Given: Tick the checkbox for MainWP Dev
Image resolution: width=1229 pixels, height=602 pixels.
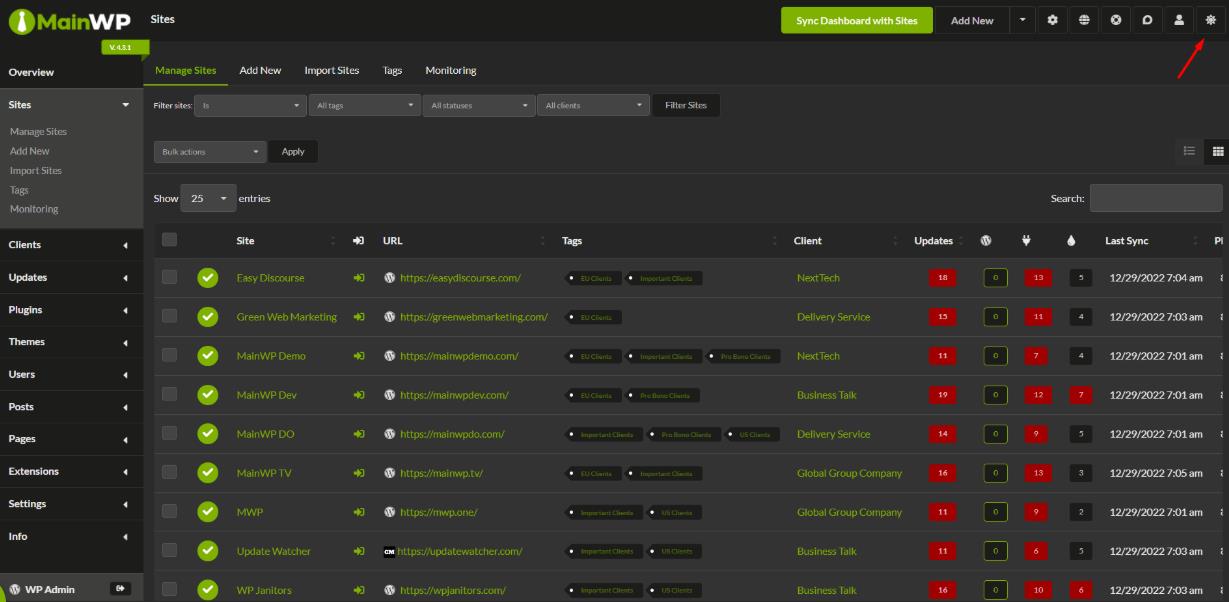Looking at the screenshot, I should (169, 395).
